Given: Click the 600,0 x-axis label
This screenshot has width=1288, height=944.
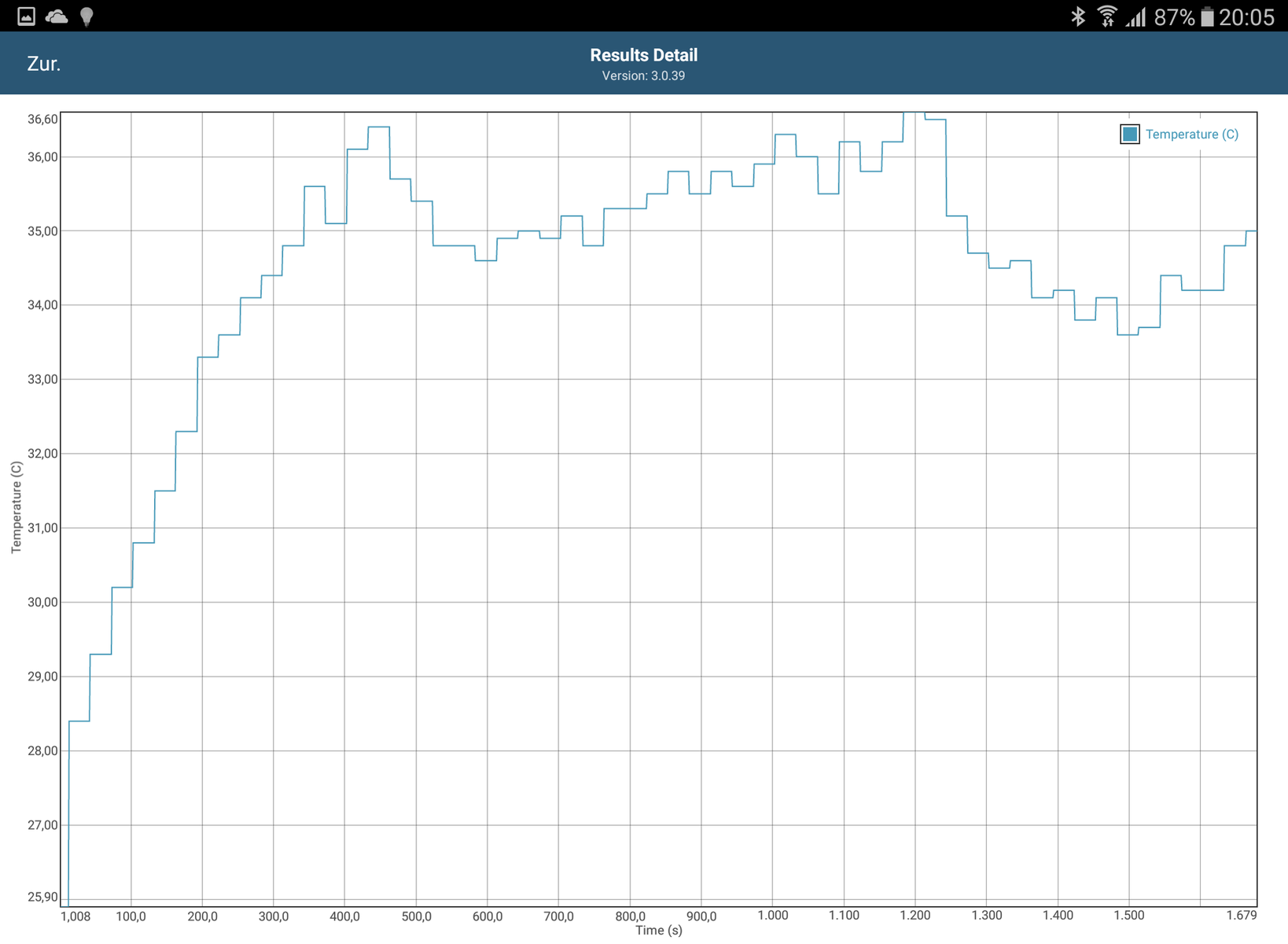Looking at the screenshot, I should click(488, 916).
